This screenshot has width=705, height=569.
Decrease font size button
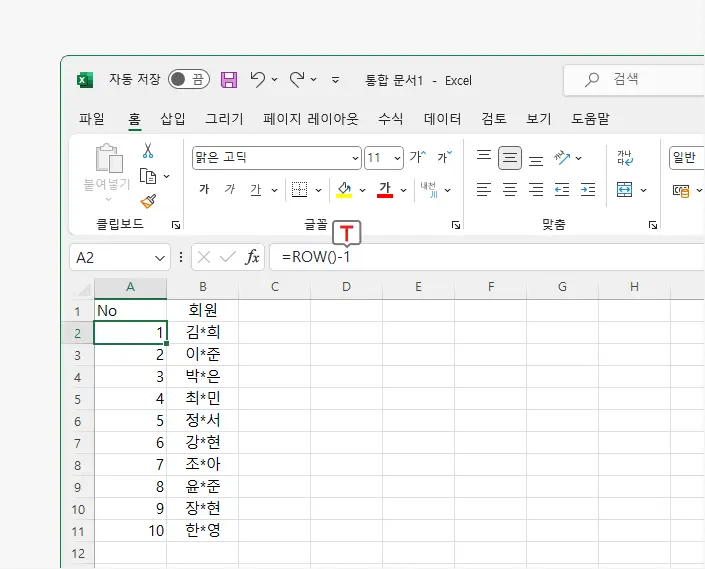[x=444, y=157]
